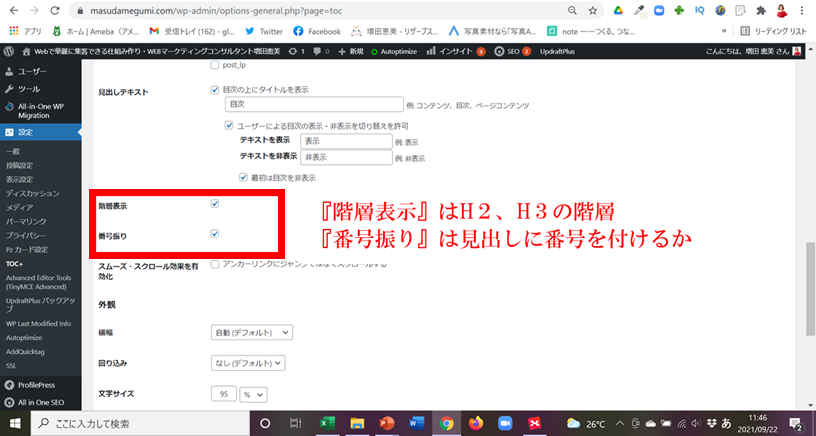Viewport: 816px width, 436px height.
Task: Click 新規 in the admin bar
Action: [x=350, y=51]
